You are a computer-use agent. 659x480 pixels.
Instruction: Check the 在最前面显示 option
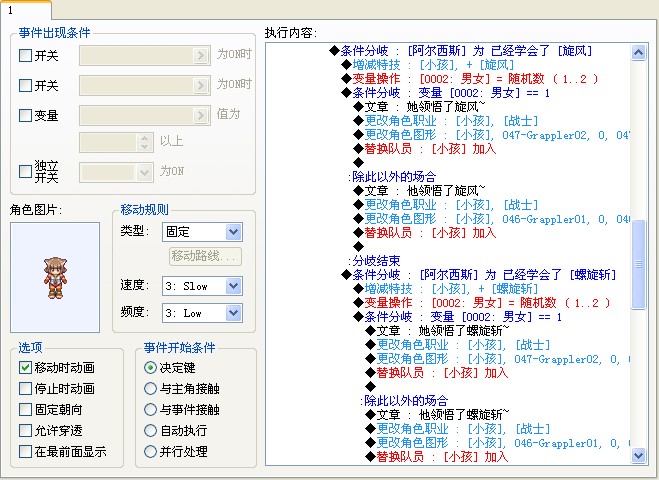(26, 451)
